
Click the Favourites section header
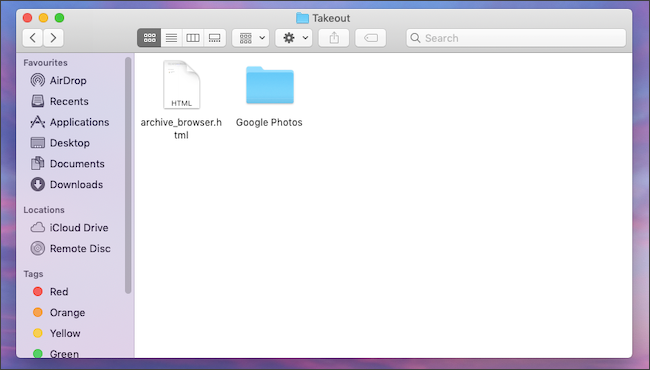point(45,63)
